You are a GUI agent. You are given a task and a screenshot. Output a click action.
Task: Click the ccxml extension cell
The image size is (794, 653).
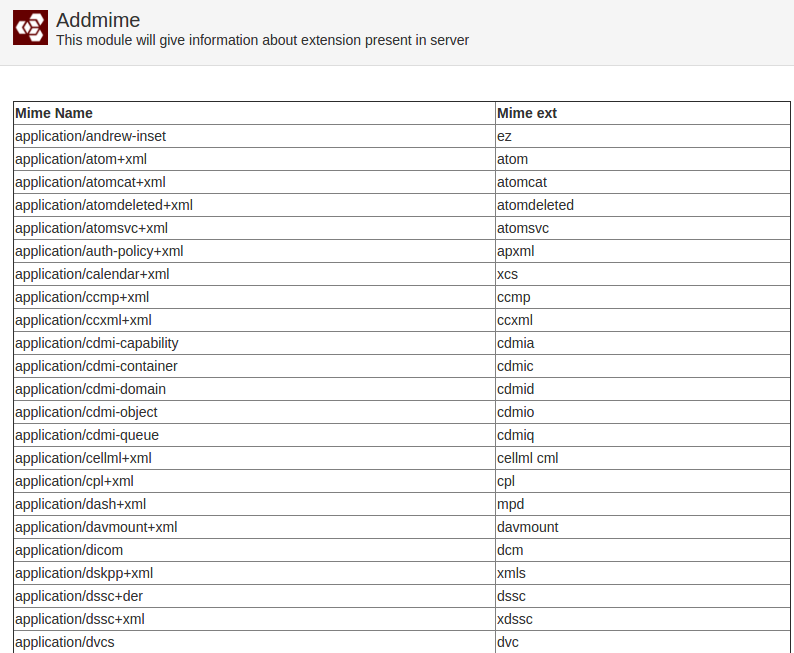point(643,320)
